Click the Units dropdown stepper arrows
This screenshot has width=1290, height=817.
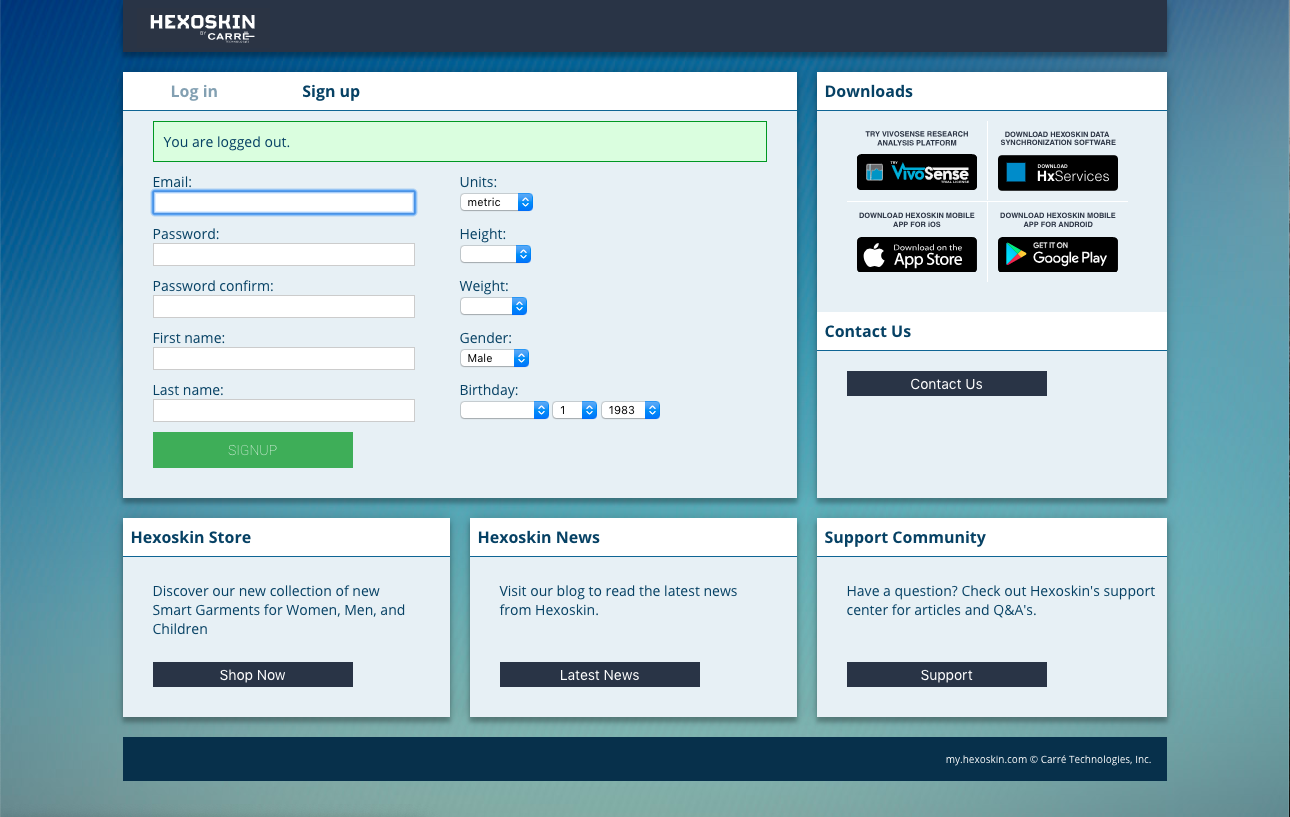(x=524, y=202)
